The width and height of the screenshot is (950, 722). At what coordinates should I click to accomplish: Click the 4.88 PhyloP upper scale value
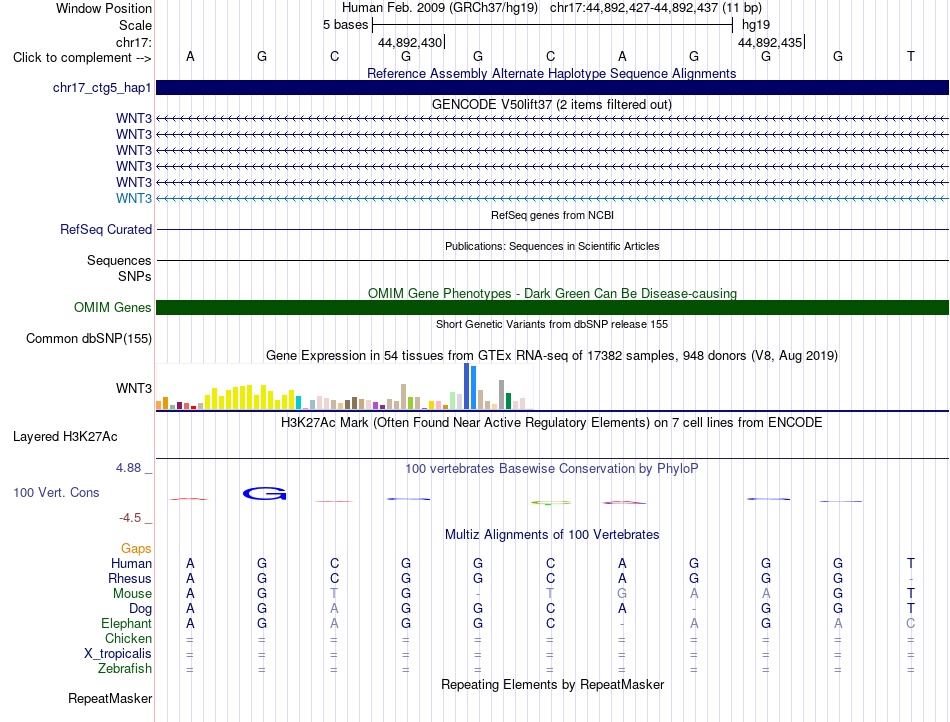[128, 468]
